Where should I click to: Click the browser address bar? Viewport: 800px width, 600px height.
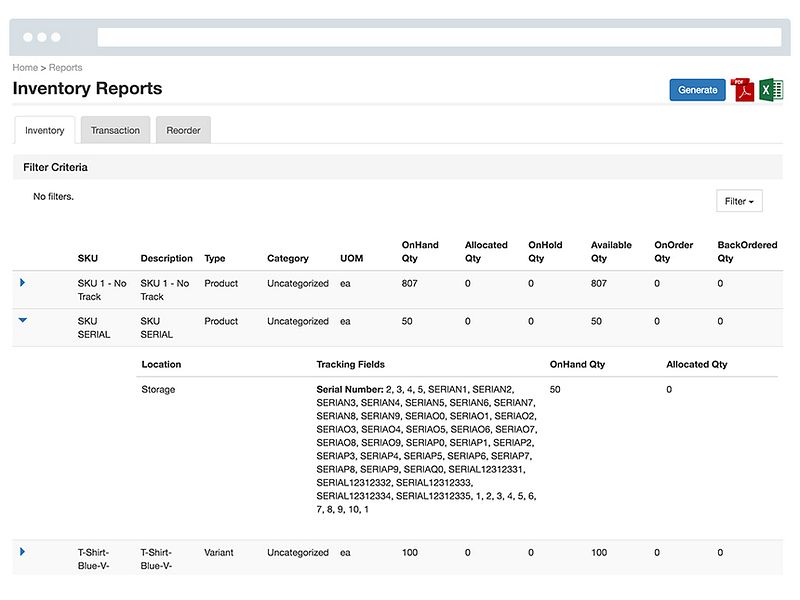pyautogui.click(x=439, y=37)
